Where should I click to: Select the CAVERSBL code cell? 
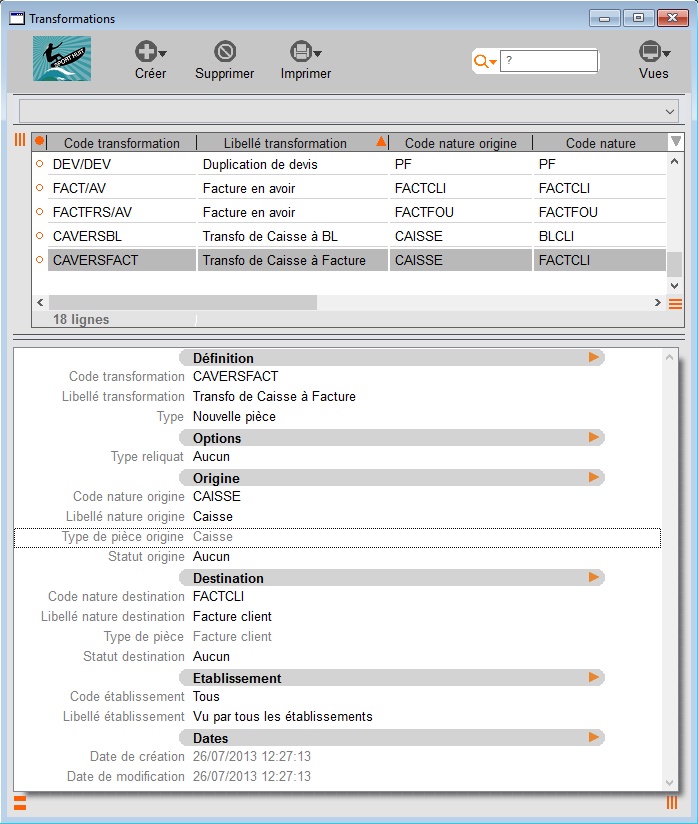click(x=122, y=236)
